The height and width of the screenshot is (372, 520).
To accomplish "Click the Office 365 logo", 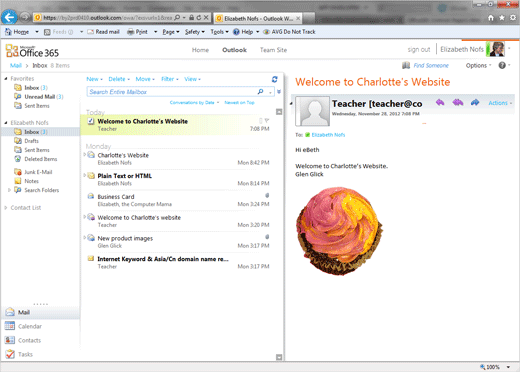I will (x=32, y=51).
